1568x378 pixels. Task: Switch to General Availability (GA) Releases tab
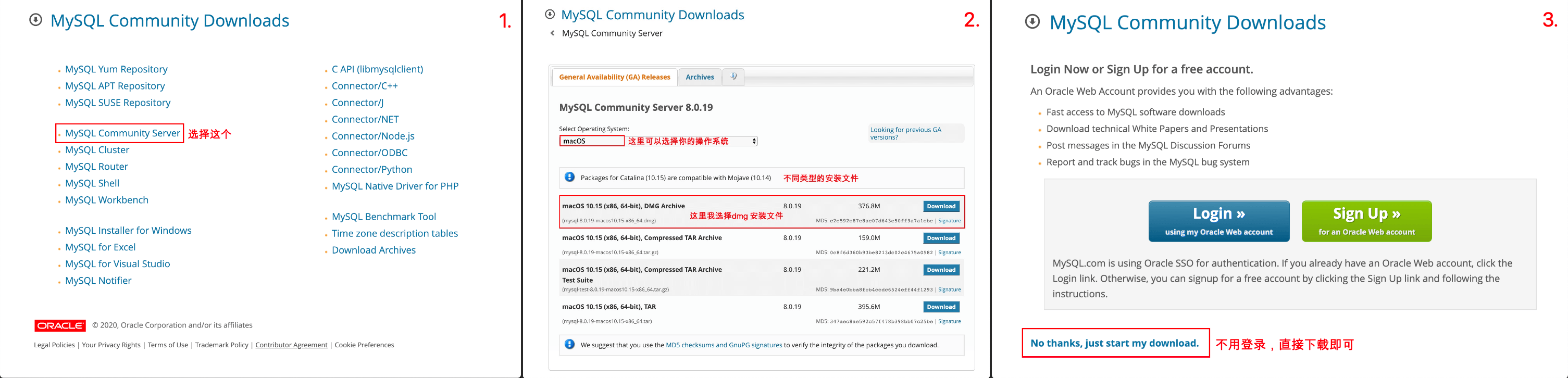[x=615, y=77]
